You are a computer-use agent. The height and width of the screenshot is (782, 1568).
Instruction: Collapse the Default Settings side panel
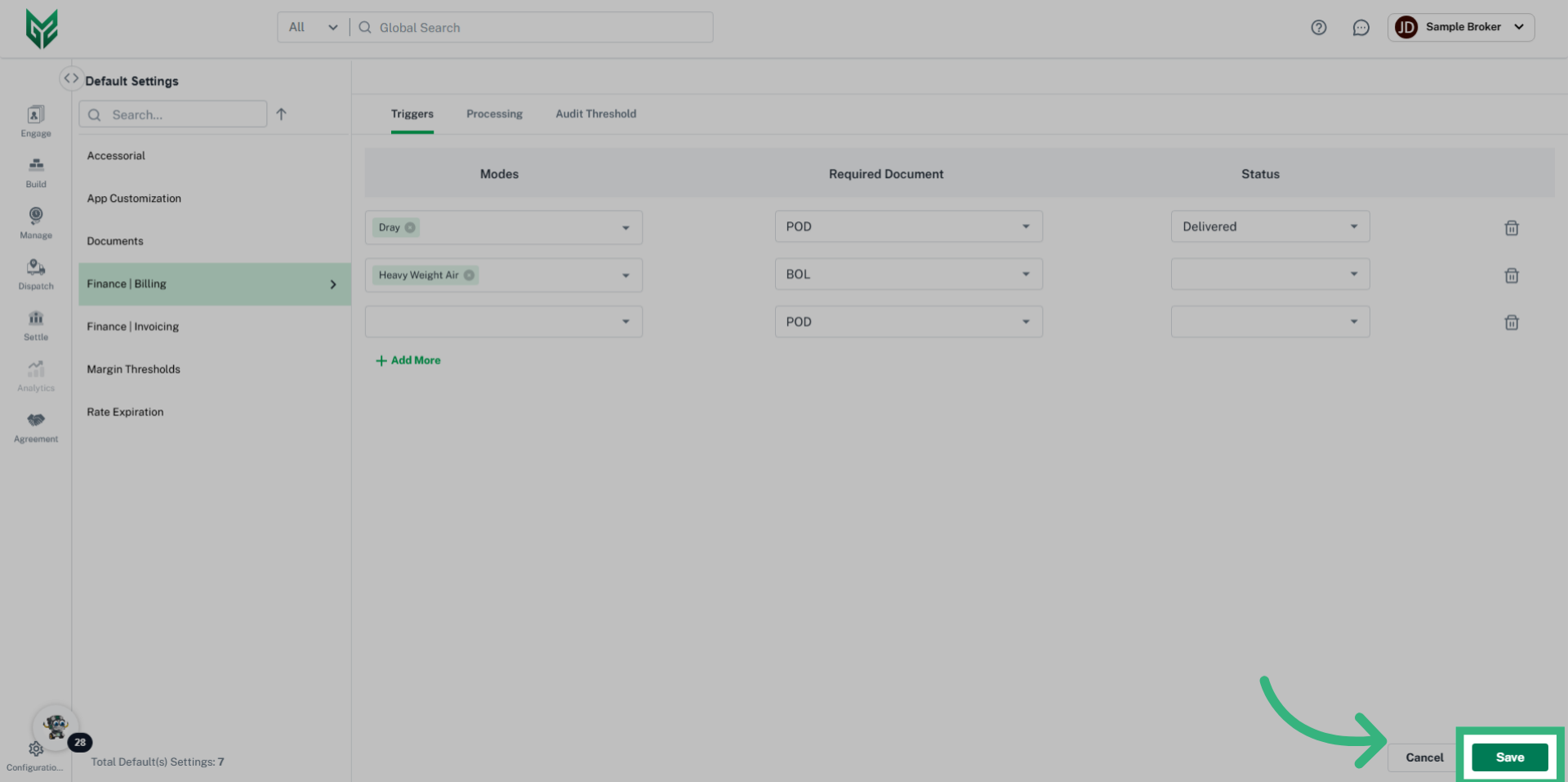pos(71,78)
